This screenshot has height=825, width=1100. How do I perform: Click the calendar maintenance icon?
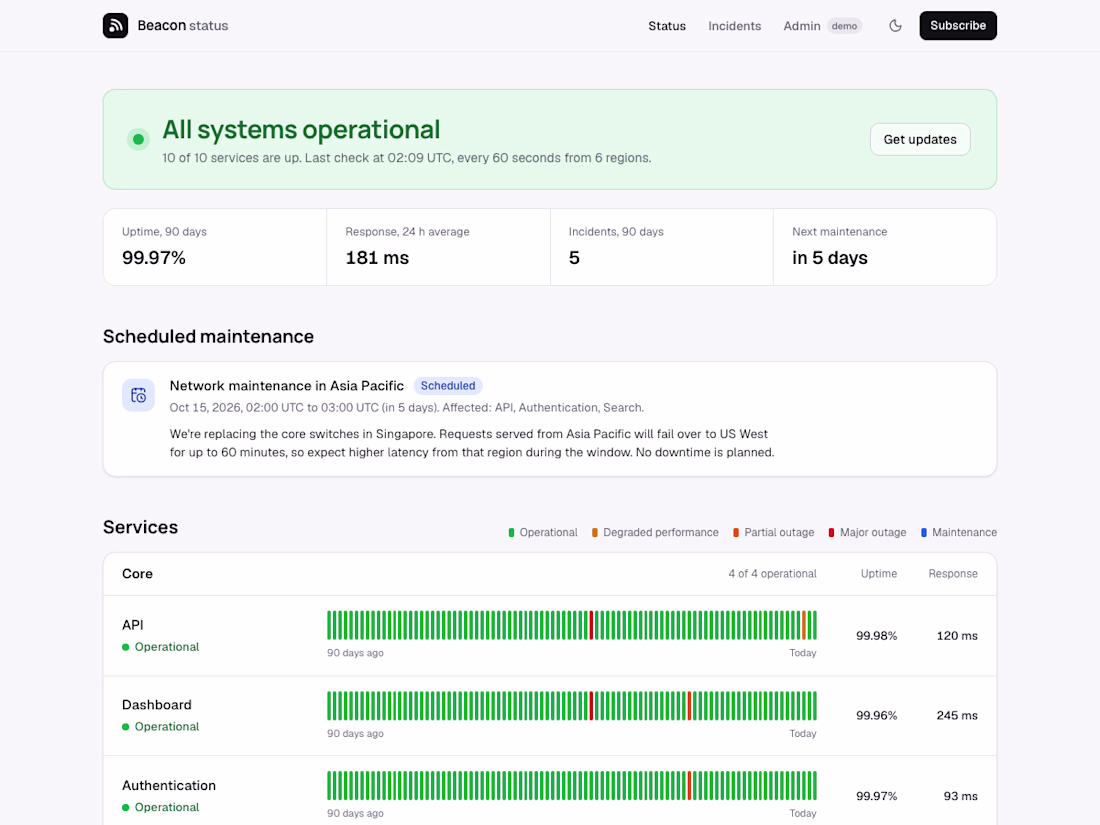pyautogui.click(x=138, y=395)
